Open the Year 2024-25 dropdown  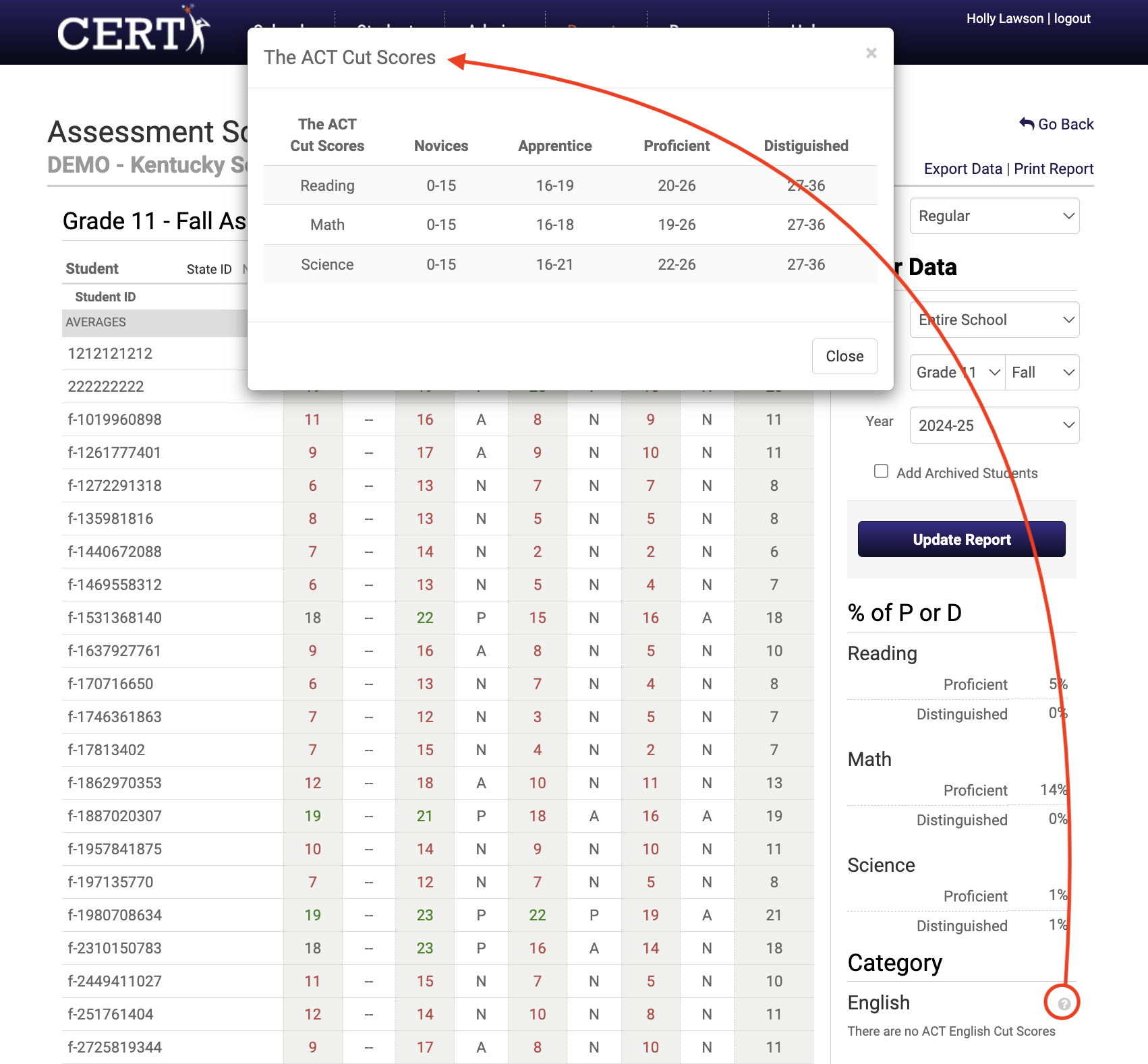(x=994, y=425)
